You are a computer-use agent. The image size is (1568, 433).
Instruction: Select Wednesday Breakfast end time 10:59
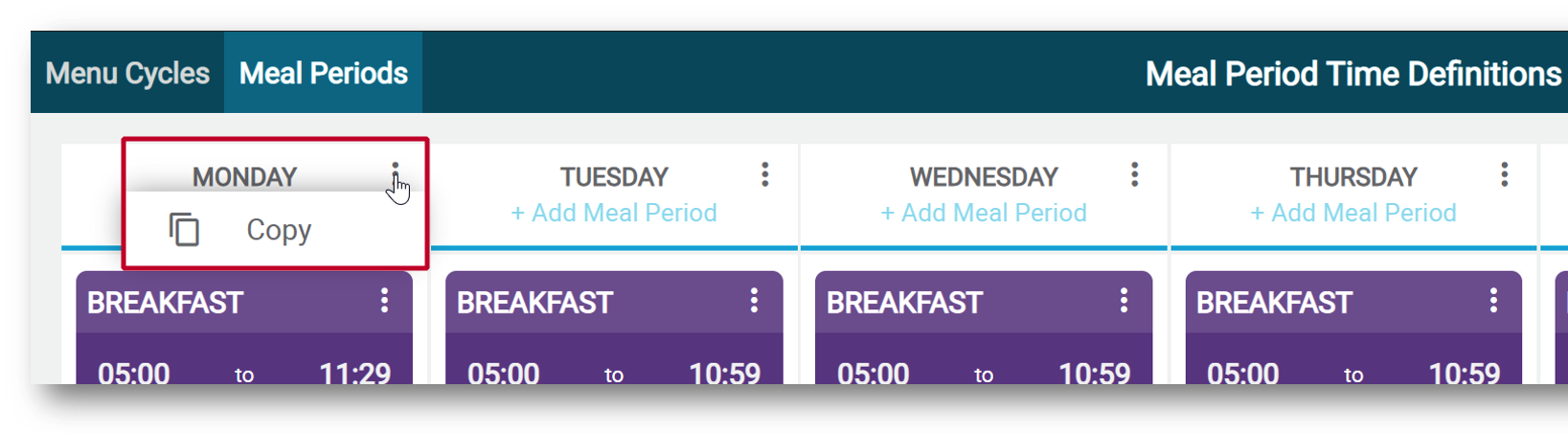click(x=1094, y=373)
